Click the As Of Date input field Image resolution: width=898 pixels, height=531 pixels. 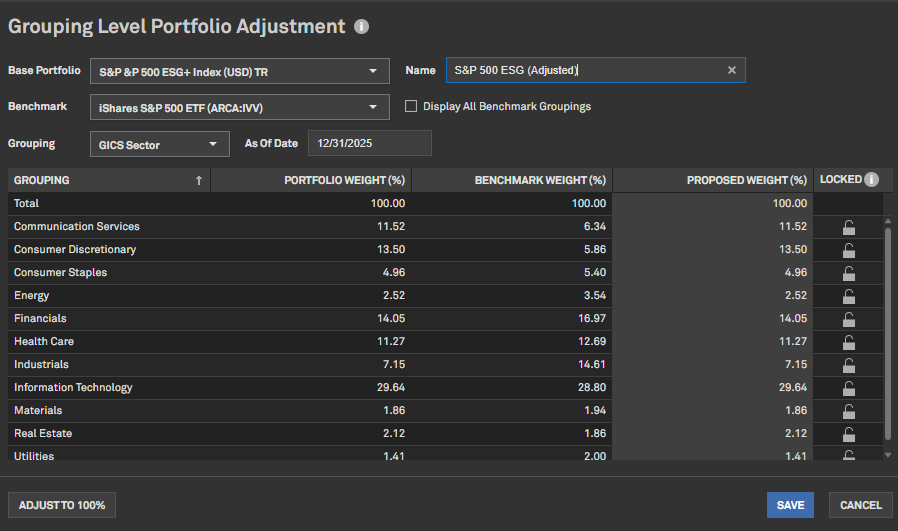pos(369,143)
